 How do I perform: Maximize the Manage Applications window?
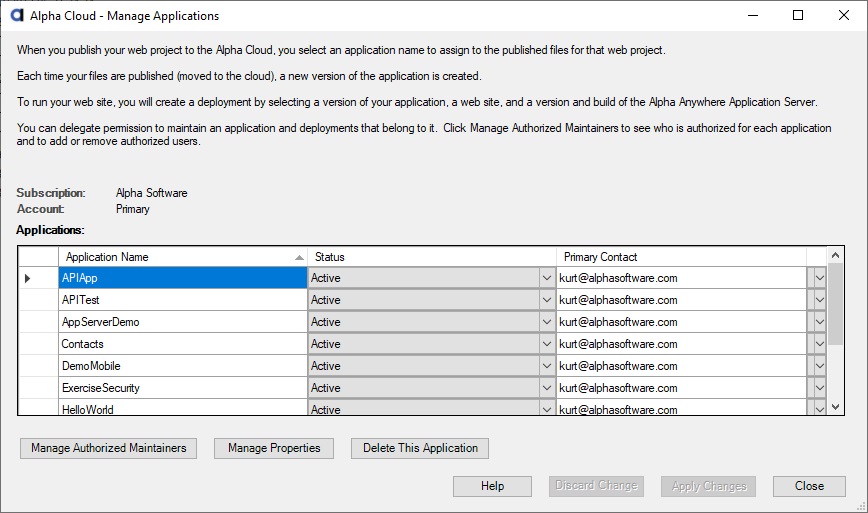798,15
